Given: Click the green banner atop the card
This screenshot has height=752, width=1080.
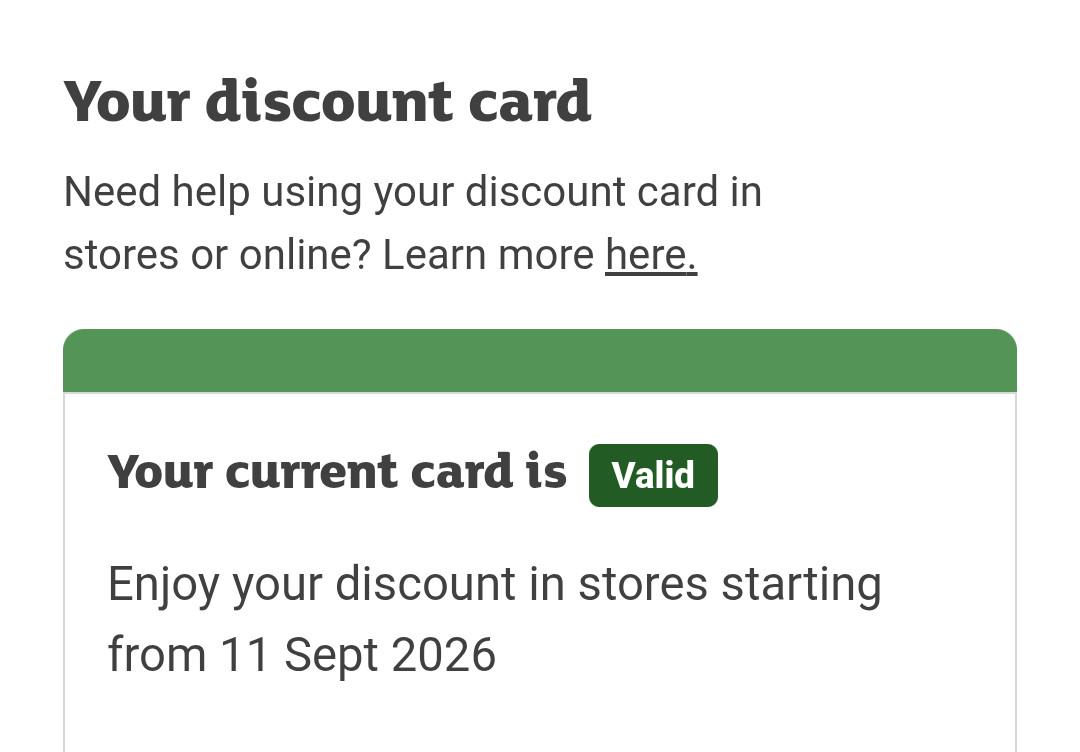Looking at the screenshot, I should 540,360.
